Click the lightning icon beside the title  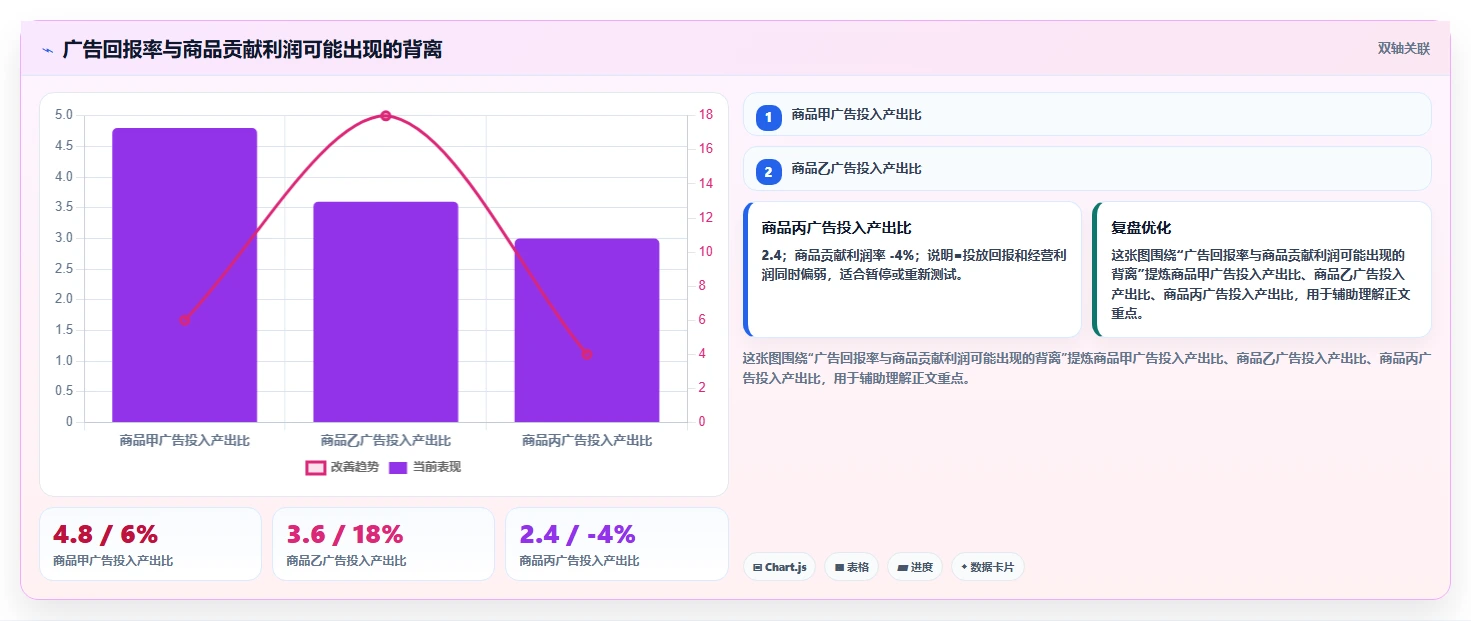click(x=47, y=50)
